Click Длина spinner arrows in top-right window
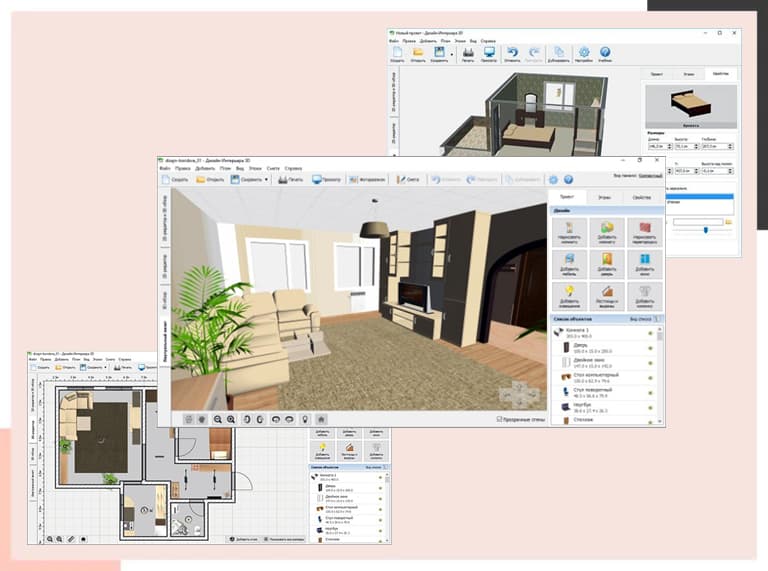The image size is (768, 571). tap(670, 146)
